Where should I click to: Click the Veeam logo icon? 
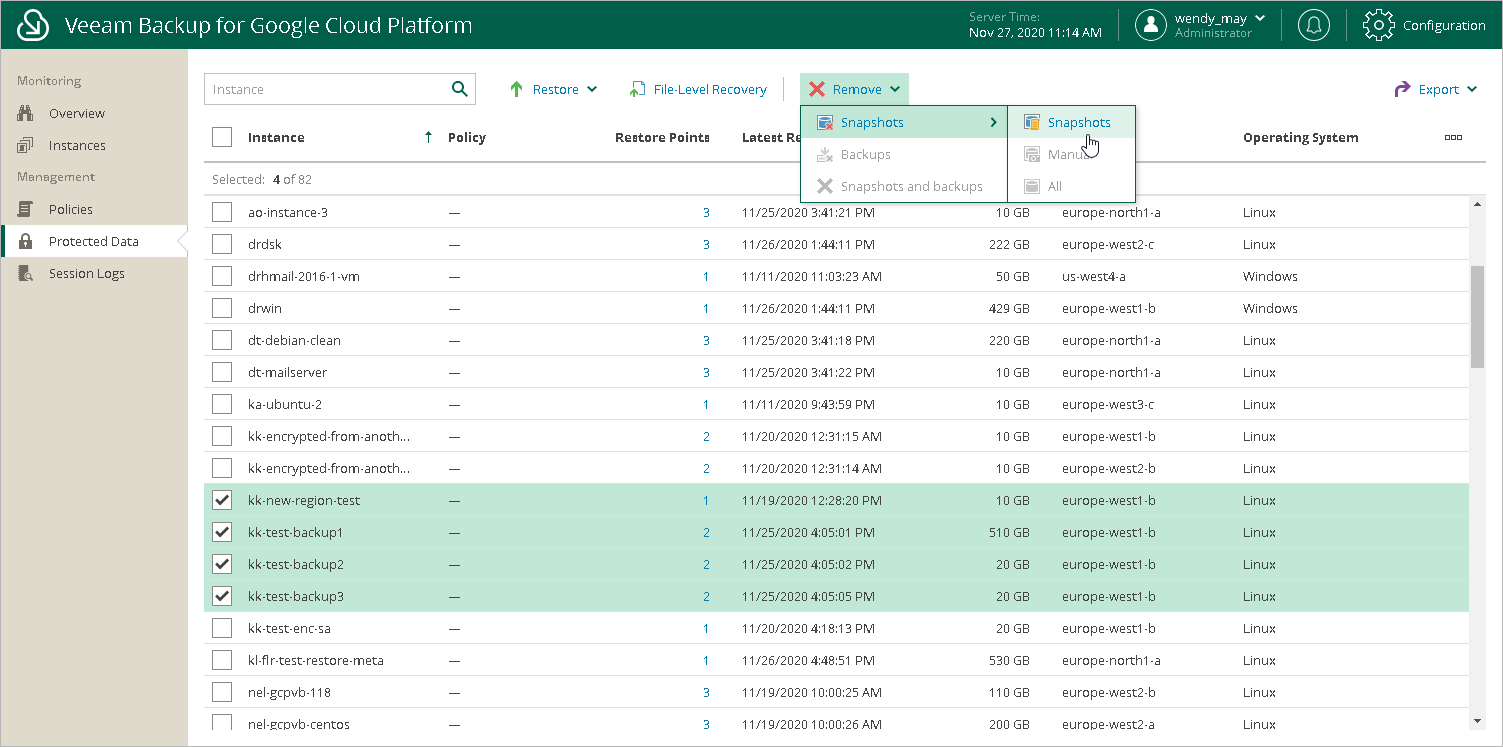click(34, 25)
